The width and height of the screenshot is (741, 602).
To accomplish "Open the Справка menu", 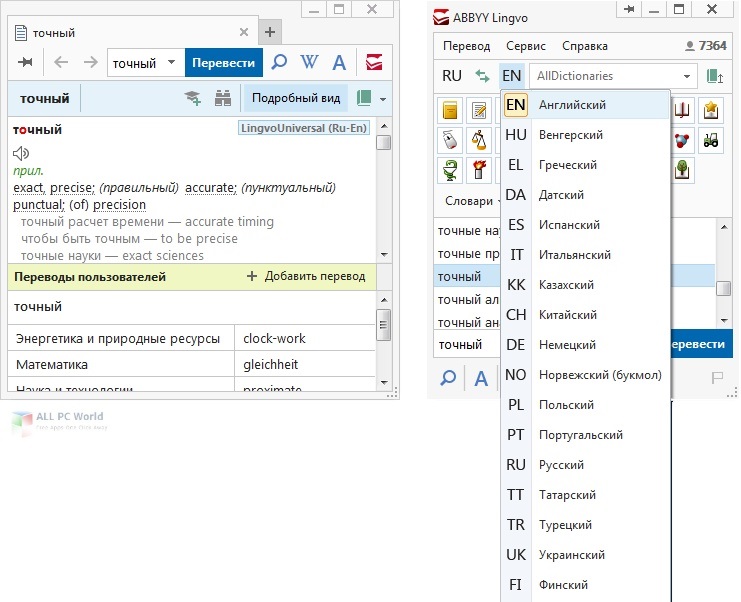I will [585, 46].
